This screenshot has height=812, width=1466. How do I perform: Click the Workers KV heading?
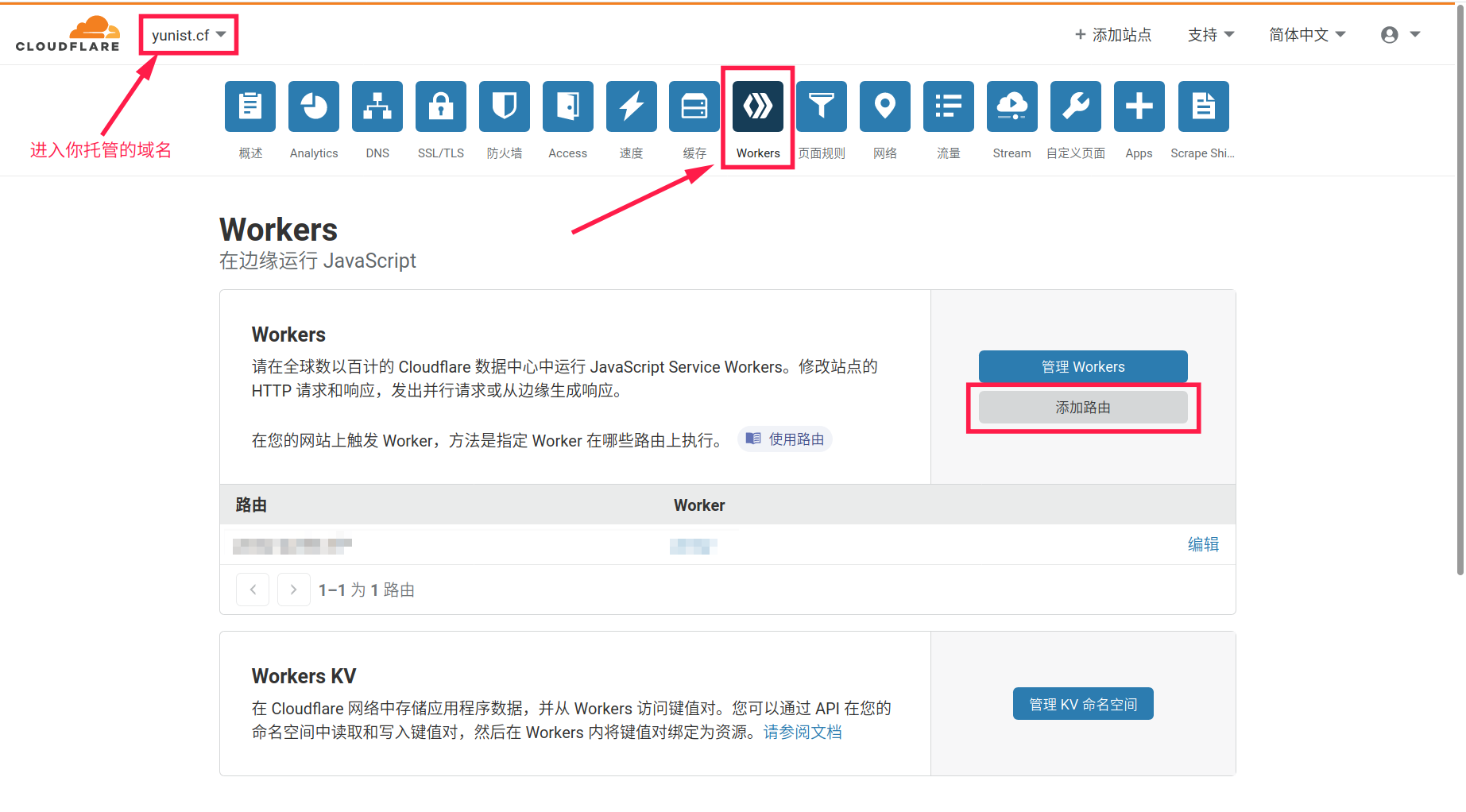pos(304,676)
